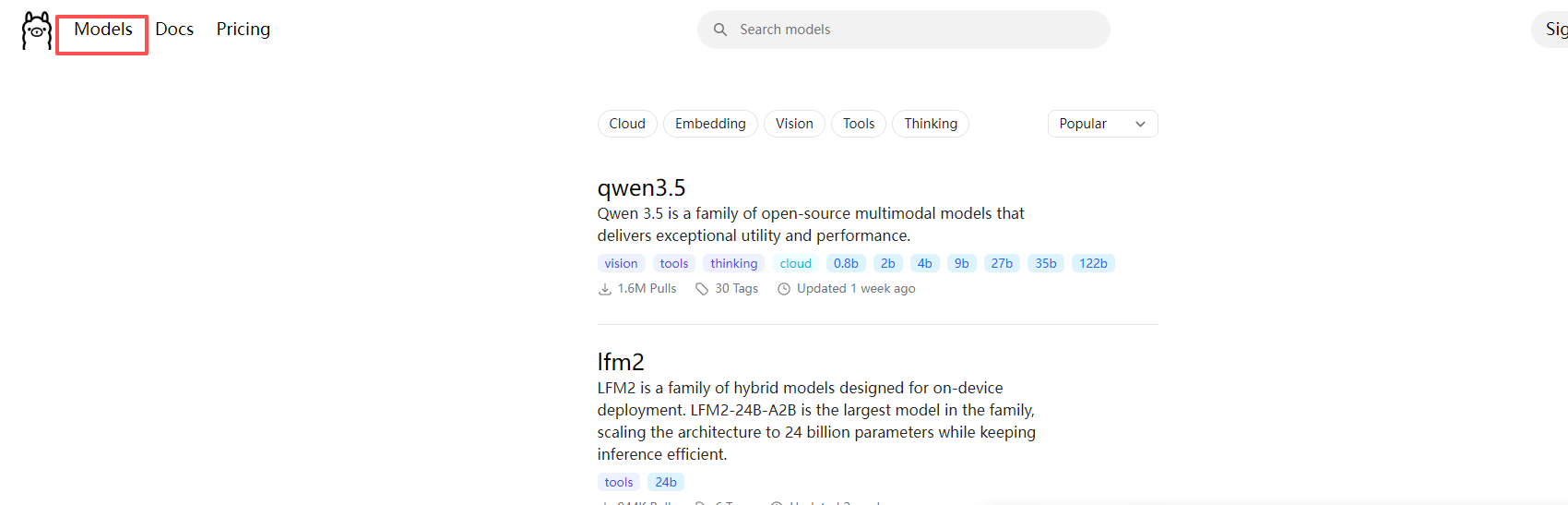Filter models by Embedding
This screenshot has width=1568, height=505.
click(x=710, y=124)
